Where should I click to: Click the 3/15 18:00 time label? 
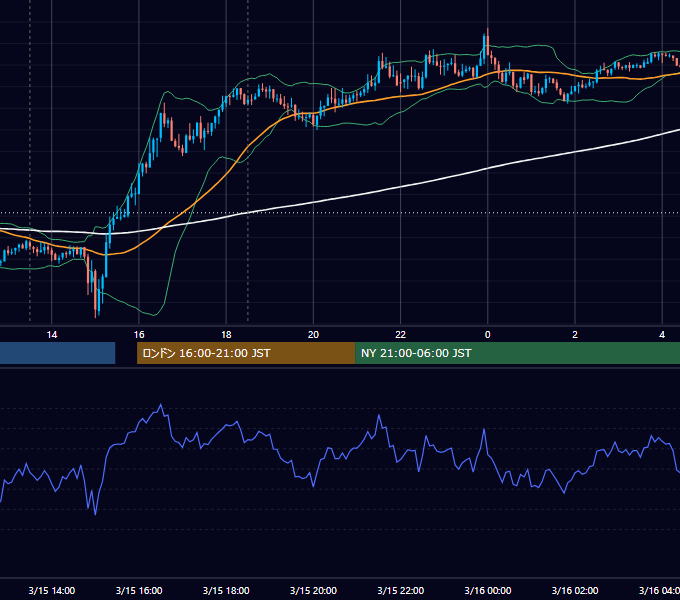(x=226, y=590)
